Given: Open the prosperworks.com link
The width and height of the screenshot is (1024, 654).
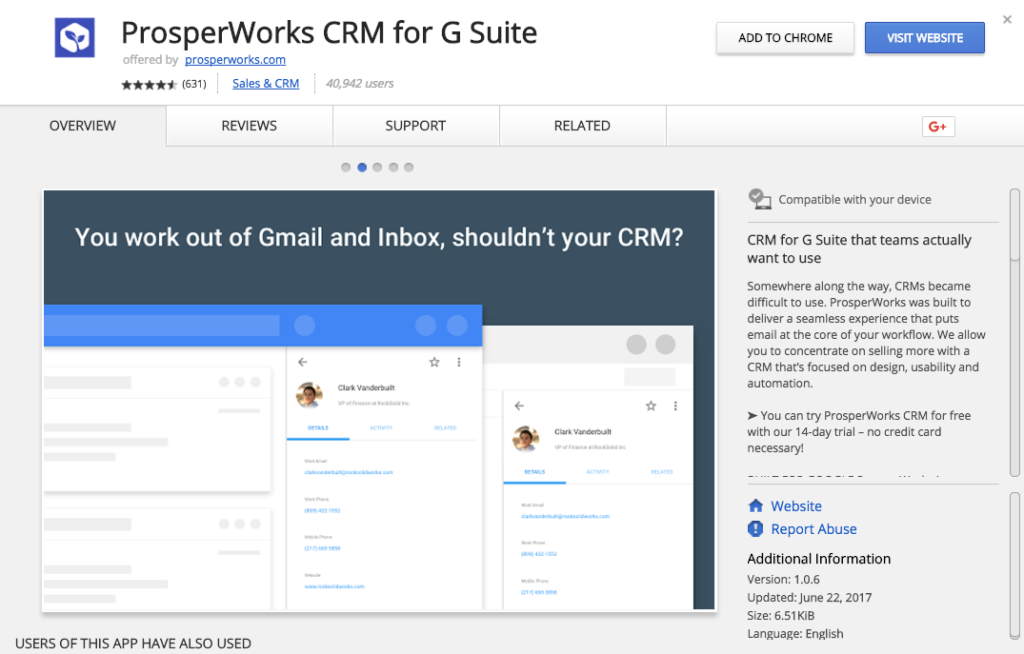Looking at the screenshot, I should point(235,59).
